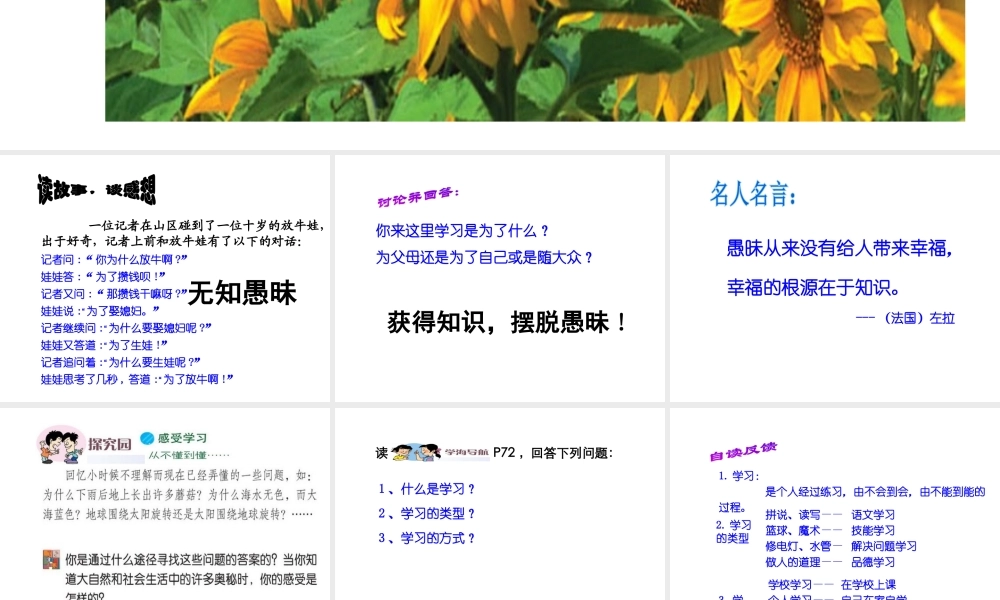The image size is (1000, 600).
Task: Click the row 学校学习—— 在学校上课
Action: click(x=832, y=585)
